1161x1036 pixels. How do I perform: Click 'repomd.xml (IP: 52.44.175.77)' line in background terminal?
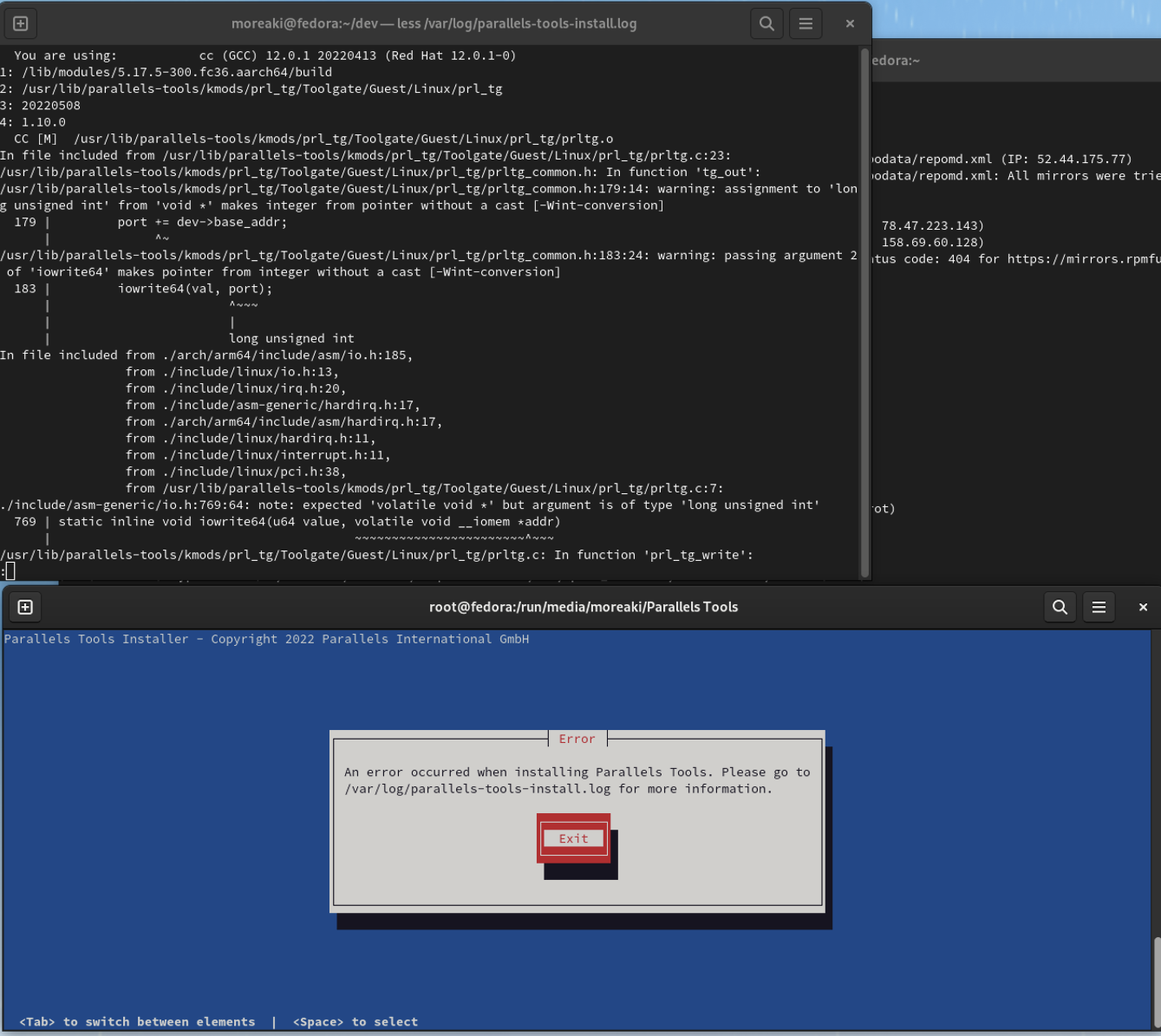[1002, 159]
